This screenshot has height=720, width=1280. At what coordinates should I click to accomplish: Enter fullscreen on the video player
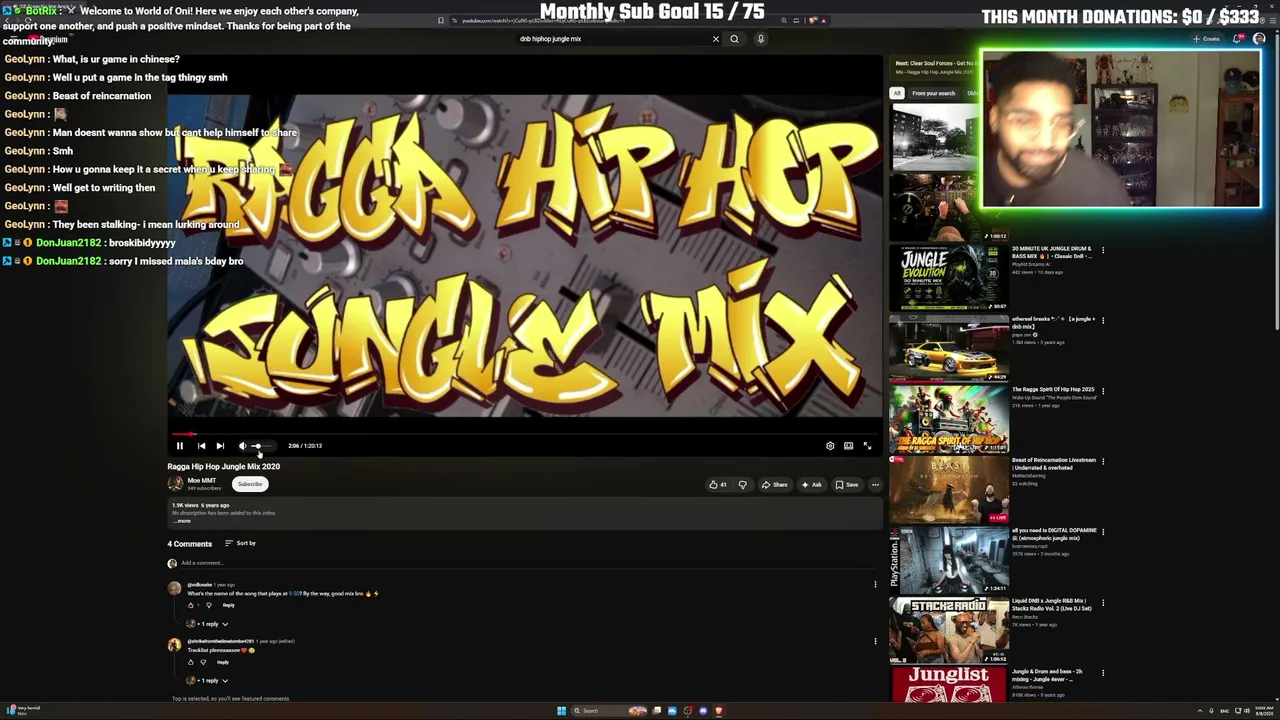click(x=867, y=446)
